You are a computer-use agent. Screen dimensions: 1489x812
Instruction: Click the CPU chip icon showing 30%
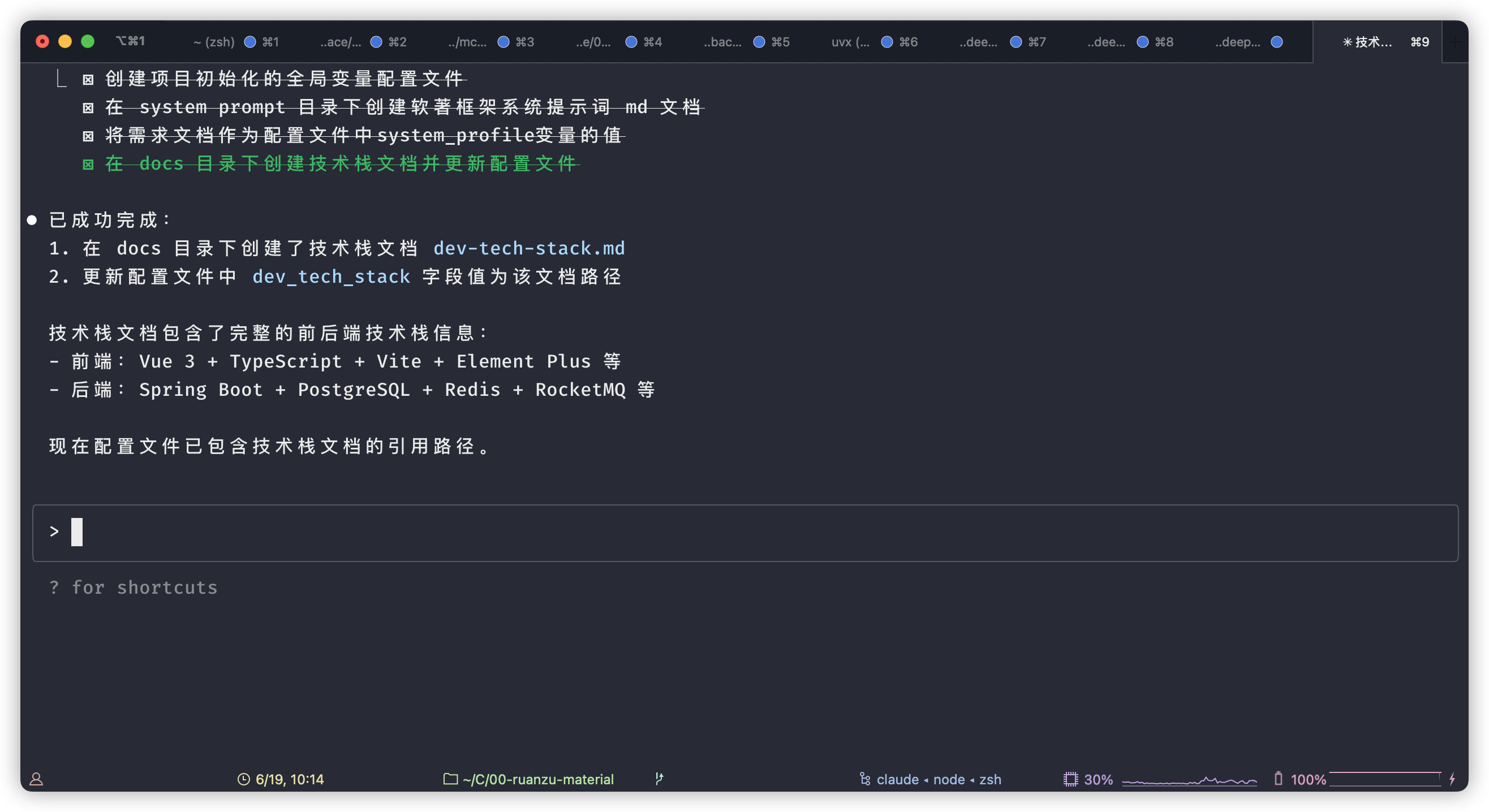pos(1070,779)
